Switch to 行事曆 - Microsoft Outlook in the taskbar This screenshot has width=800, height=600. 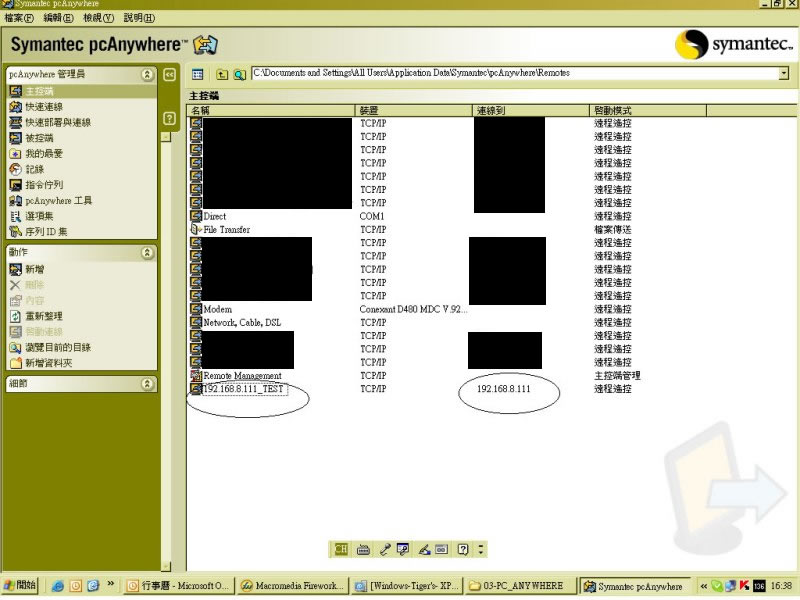click(x=179, y=586)
